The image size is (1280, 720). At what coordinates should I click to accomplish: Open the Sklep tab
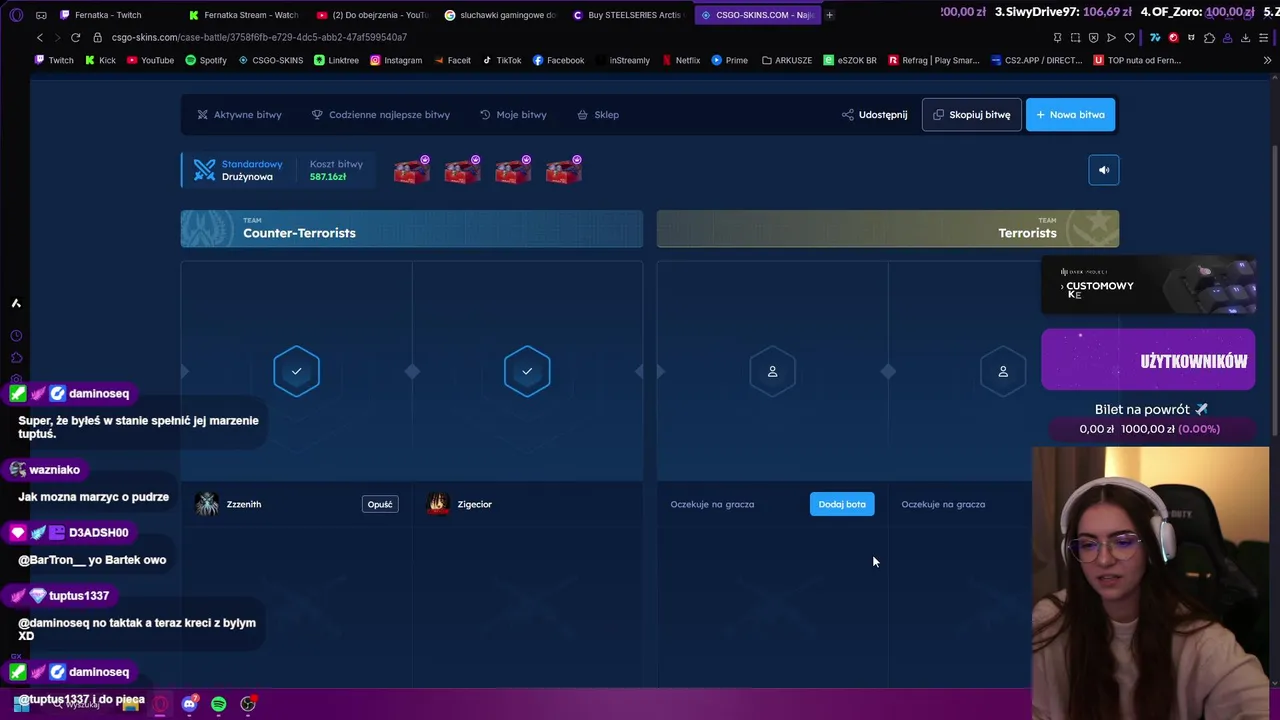click(598, 115)
